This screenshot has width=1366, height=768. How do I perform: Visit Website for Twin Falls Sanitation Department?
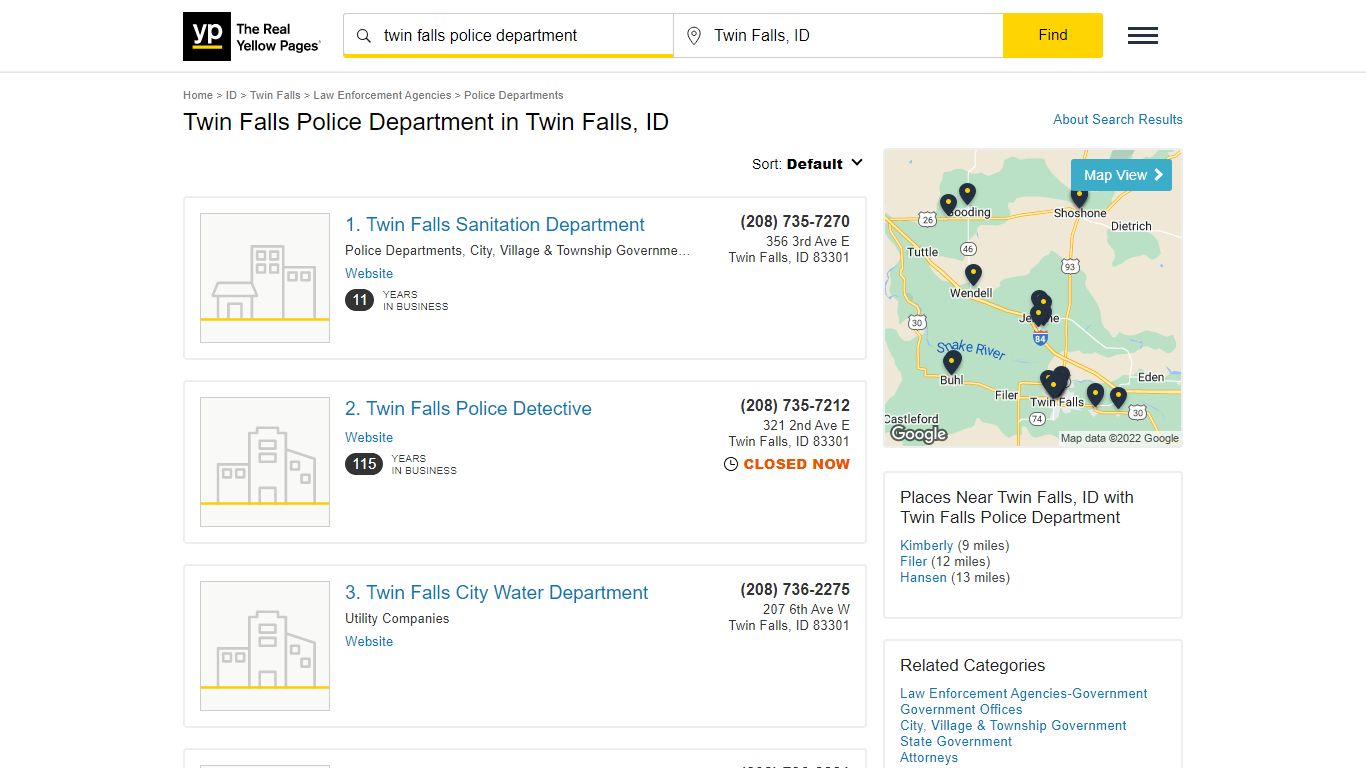point(369,273)
